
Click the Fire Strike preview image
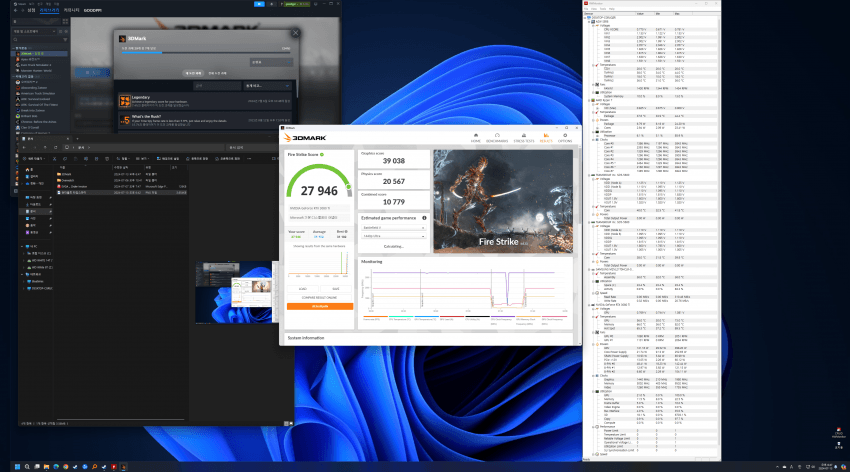tap(503, 201)
